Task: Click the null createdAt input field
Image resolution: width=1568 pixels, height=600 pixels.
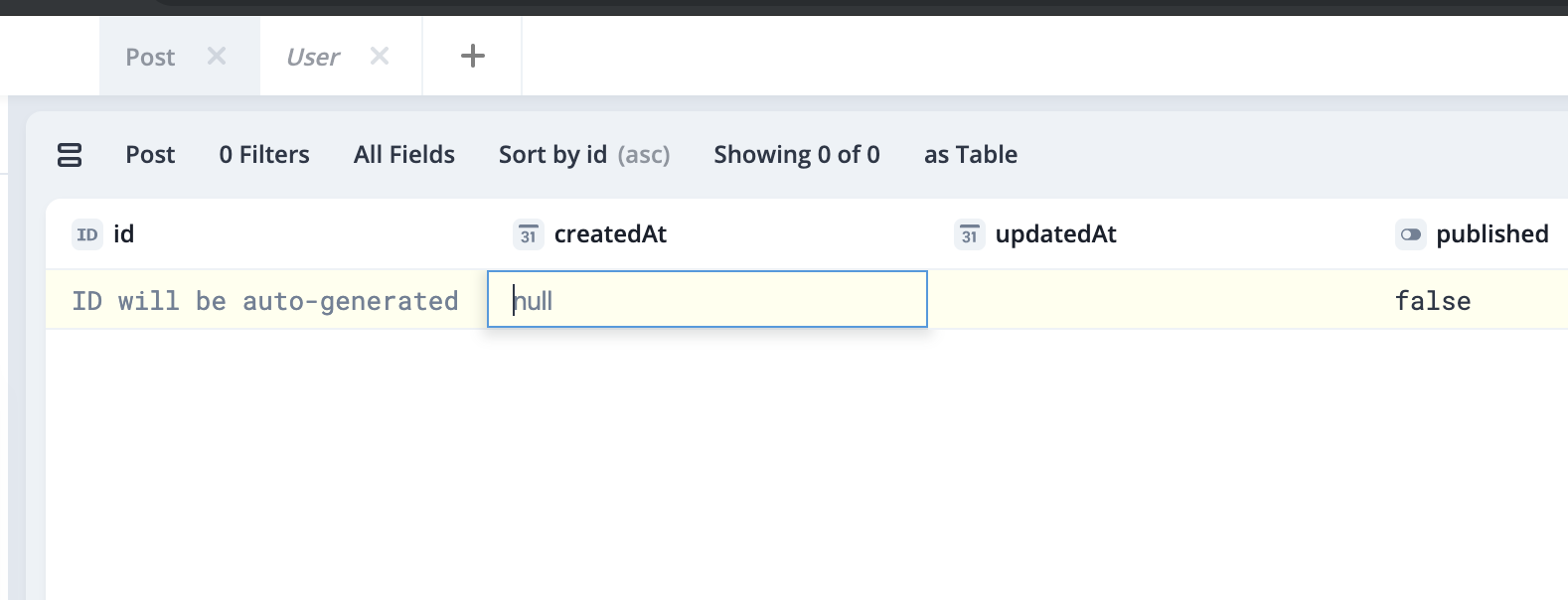Action: 706,299
